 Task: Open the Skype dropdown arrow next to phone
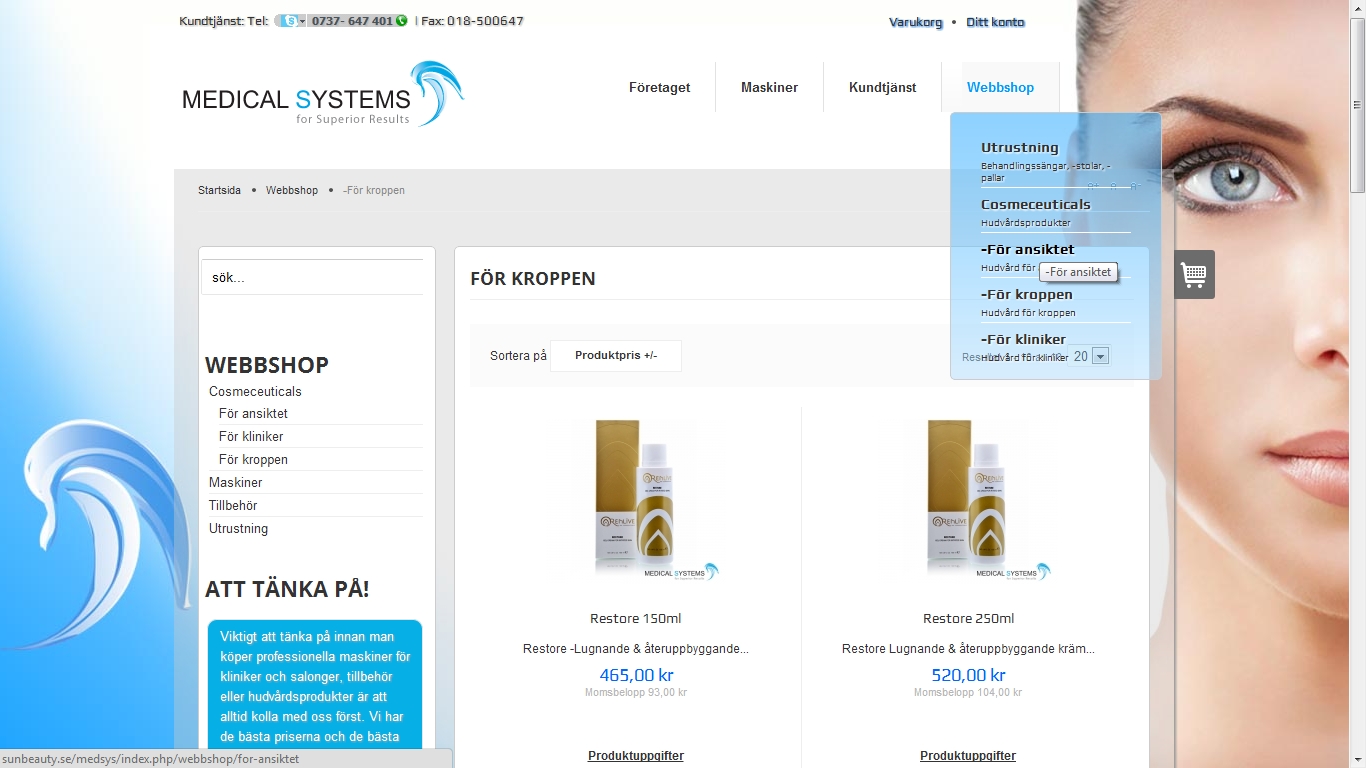pyautogui.click(x=302, y=21)
